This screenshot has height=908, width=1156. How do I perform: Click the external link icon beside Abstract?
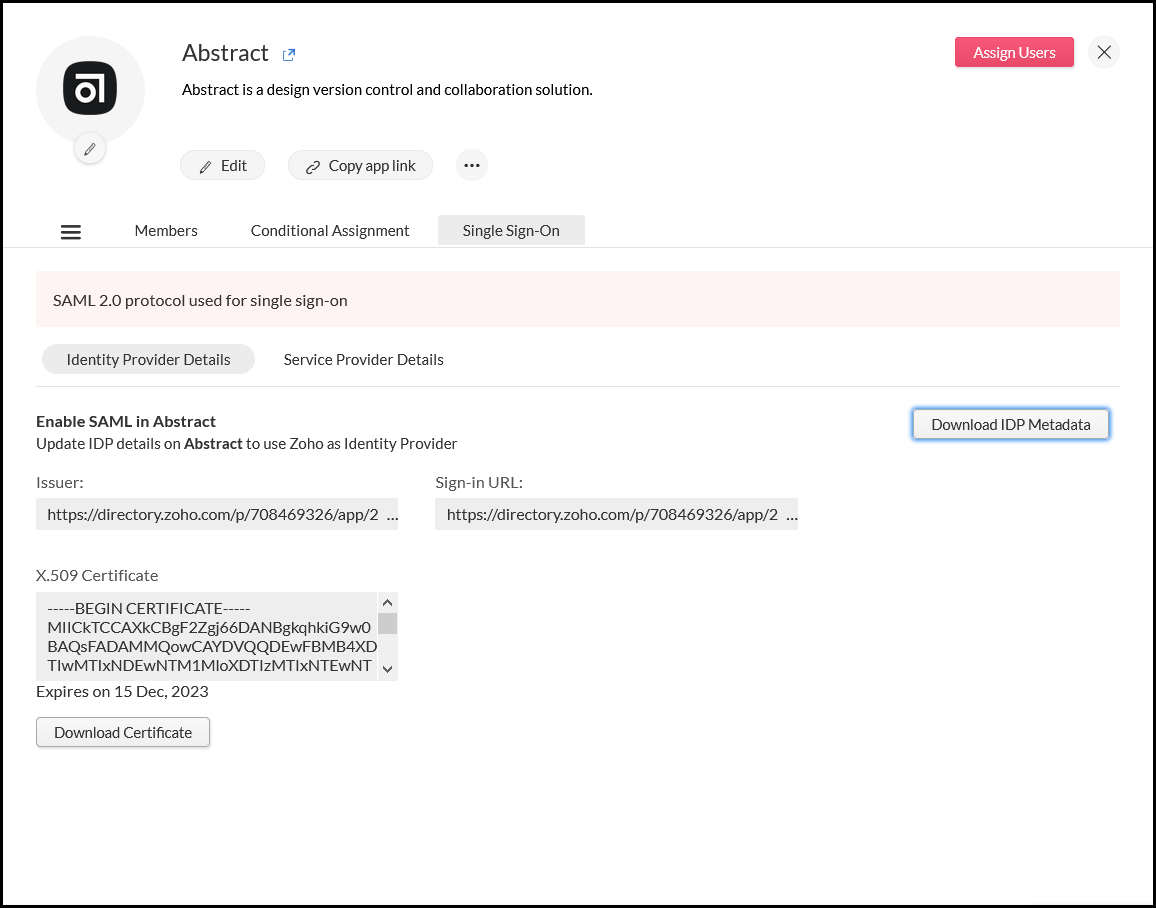coord(288,54)
